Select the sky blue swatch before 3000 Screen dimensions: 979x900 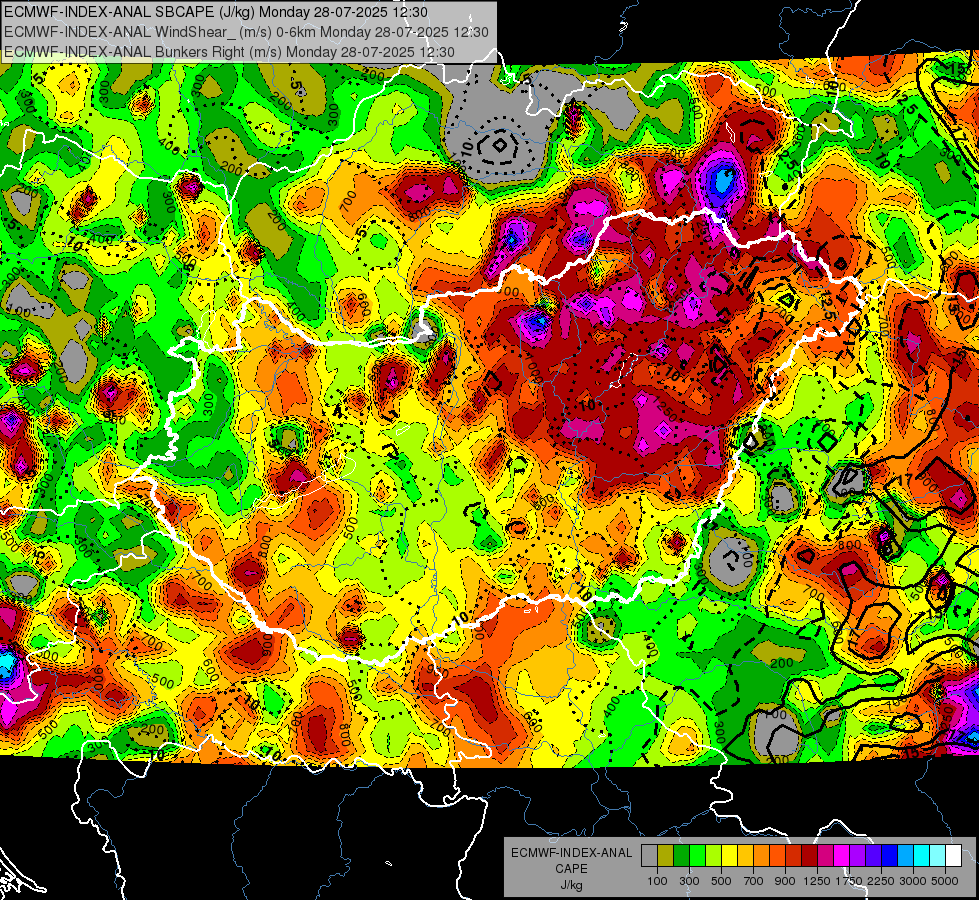tap(905, 856)
